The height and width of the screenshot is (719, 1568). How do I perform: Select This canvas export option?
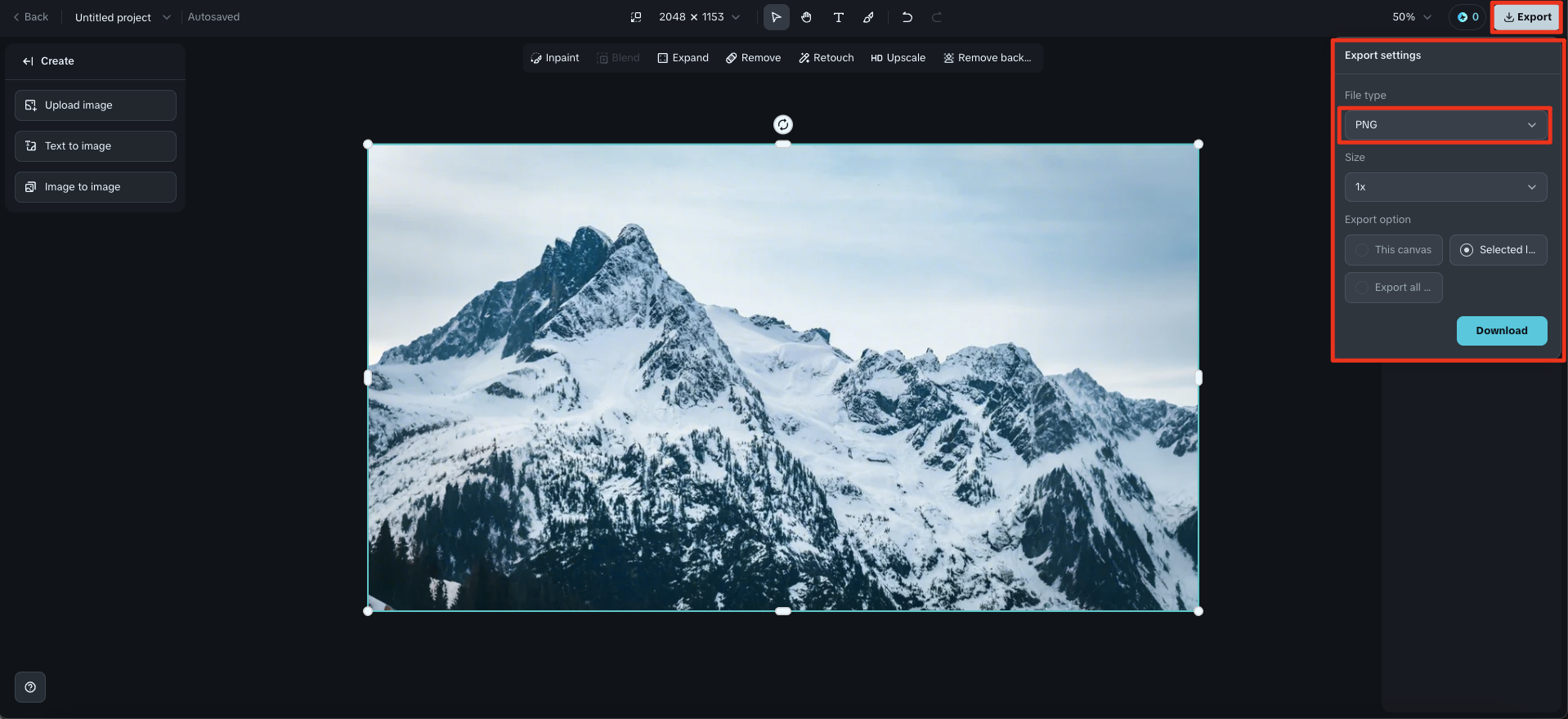(x=1394, y=250)
